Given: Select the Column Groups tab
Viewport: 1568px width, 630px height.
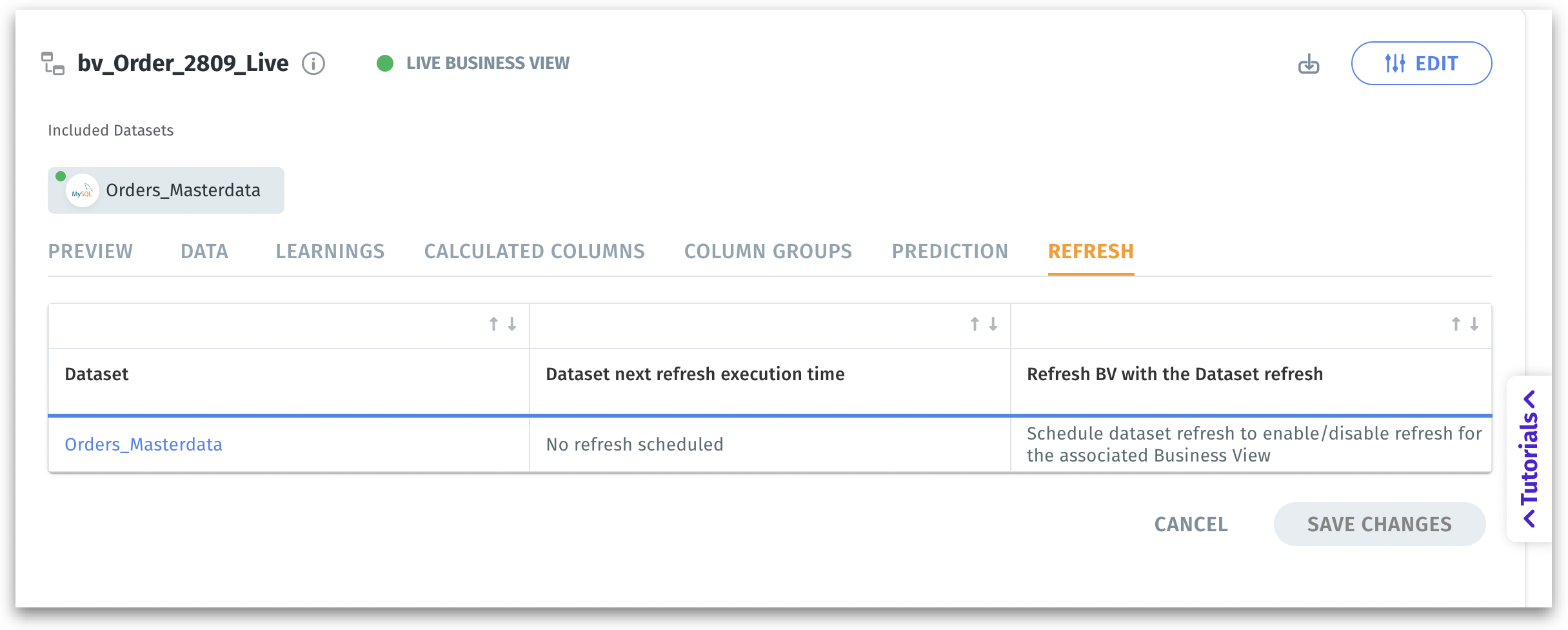Looking at the screenshot, I should tap(768, 251).
